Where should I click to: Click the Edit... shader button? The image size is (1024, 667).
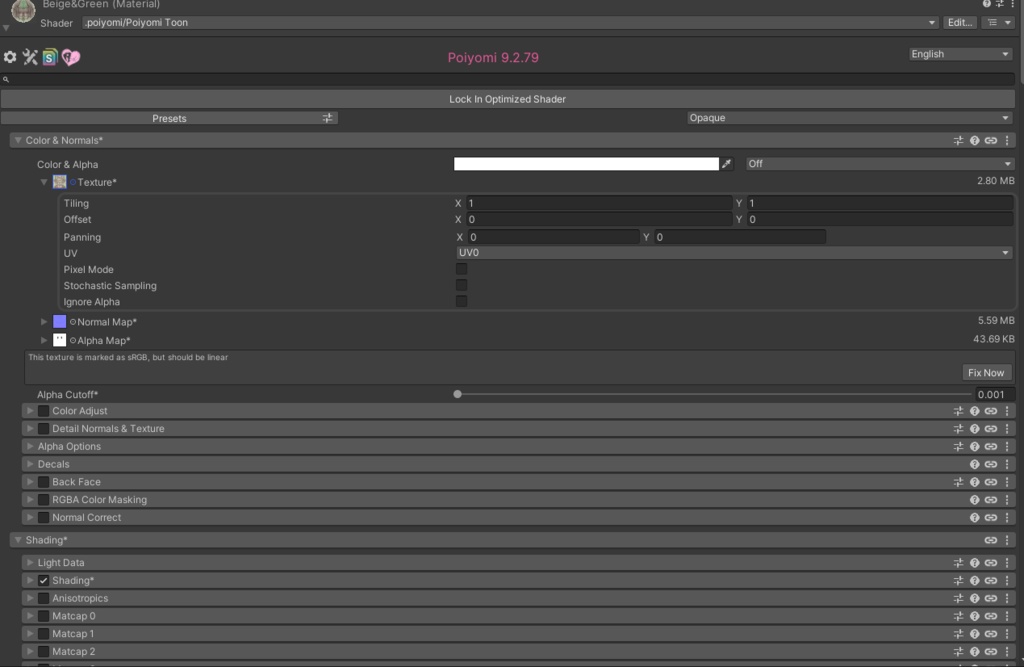click(x=959, y=22)
